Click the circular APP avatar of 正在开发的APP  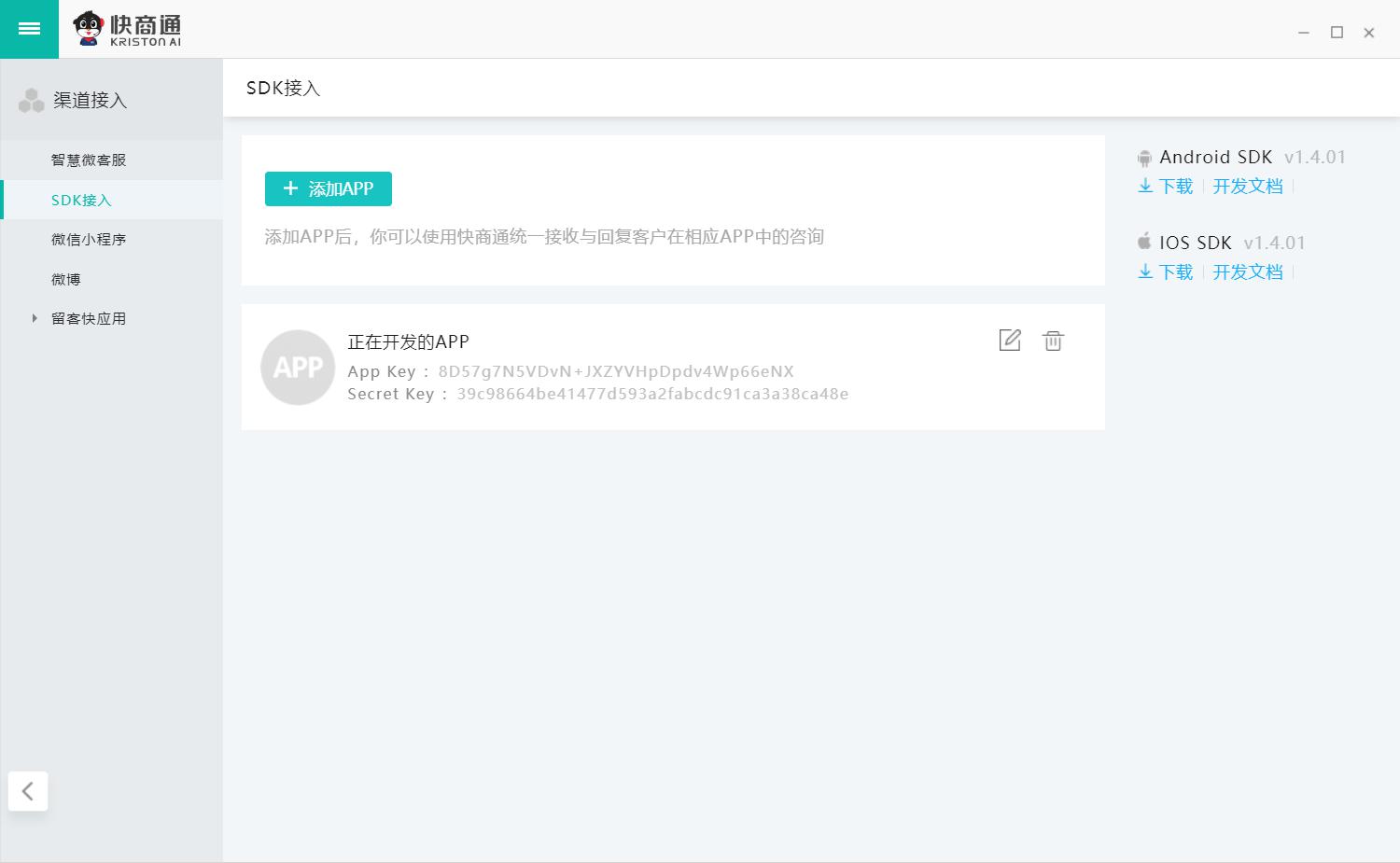pyautogui.click(x=298, y=367)
